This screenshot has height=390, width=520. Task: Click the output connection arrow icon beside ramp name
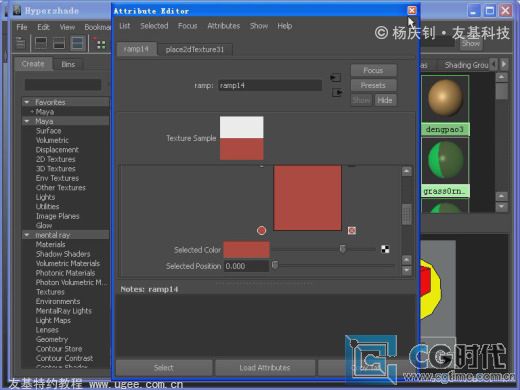tap(337, 92)
